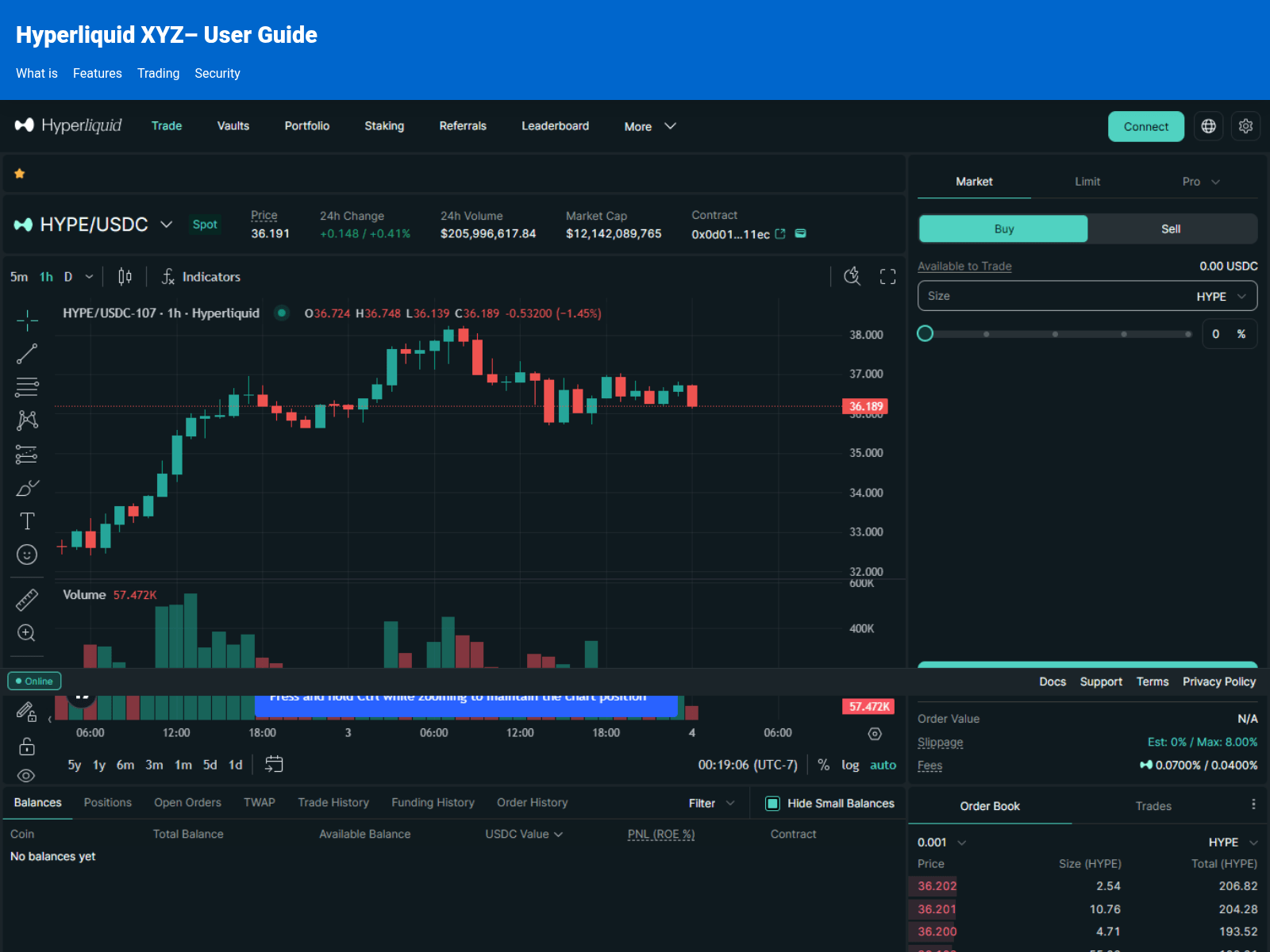
Task: Select the text annotation tool
Action: (x=27, y=521)
